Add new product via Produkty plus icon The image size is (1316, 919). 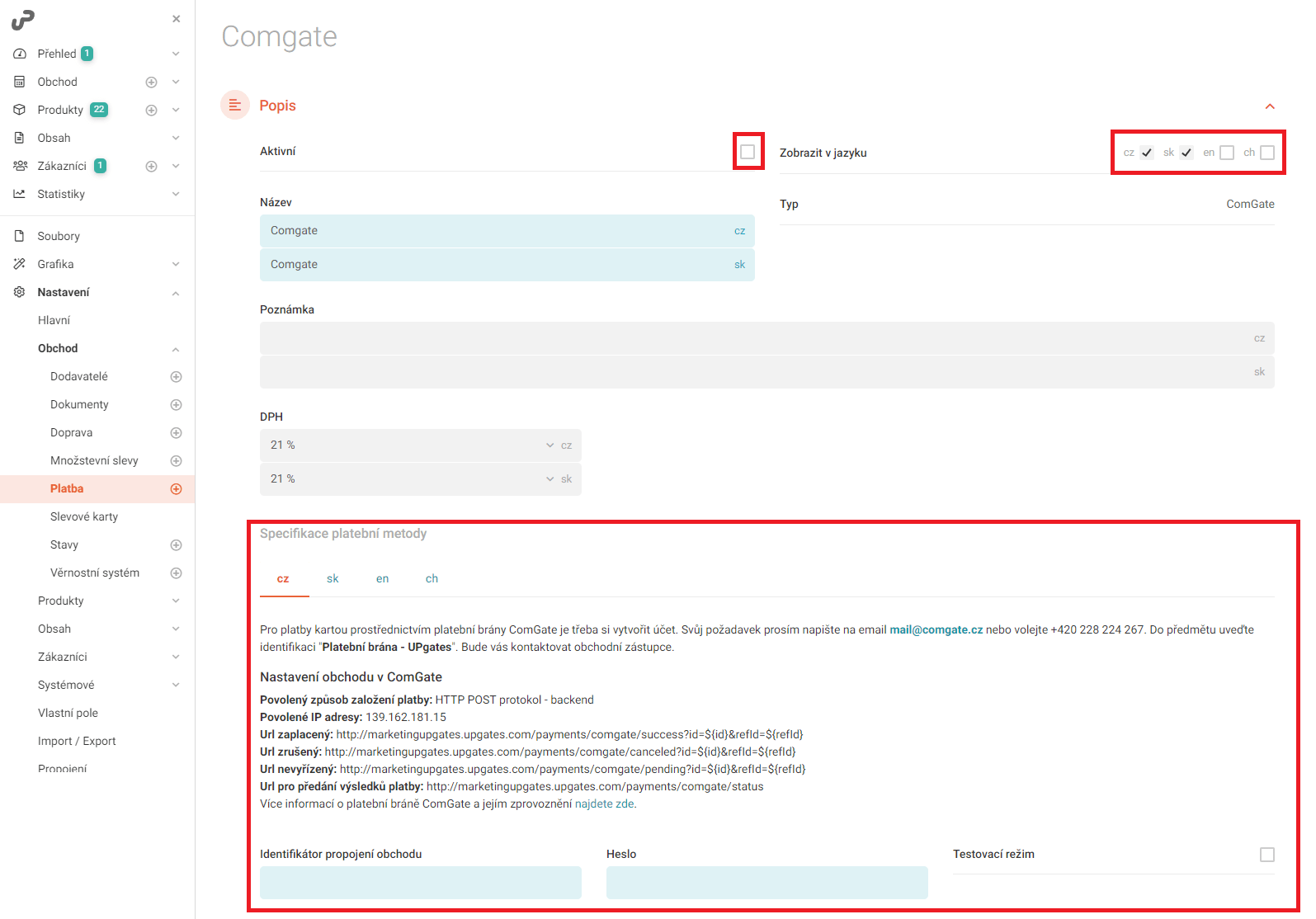151,110
